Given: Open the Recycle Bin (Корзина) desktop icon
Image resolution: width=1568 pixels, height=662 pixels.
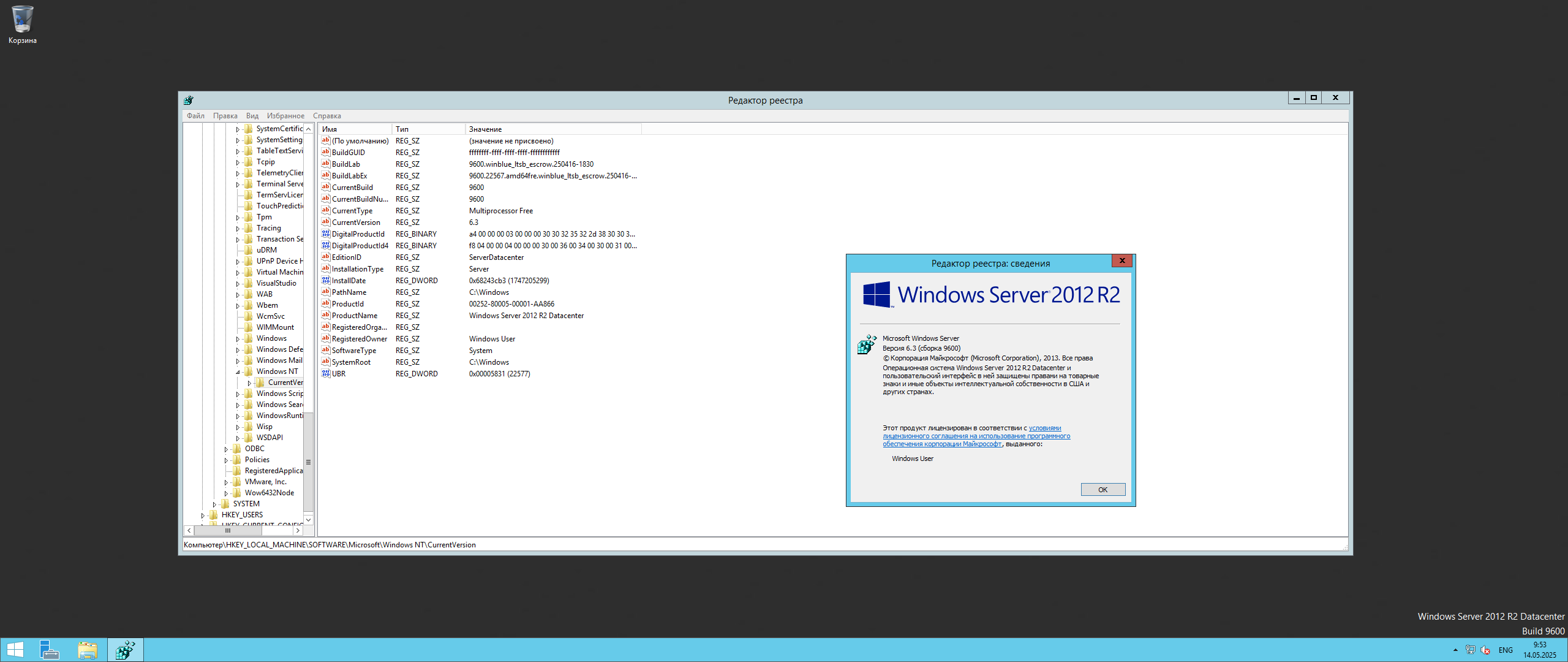Looking at the screenshot, I should tap(22, 25).
